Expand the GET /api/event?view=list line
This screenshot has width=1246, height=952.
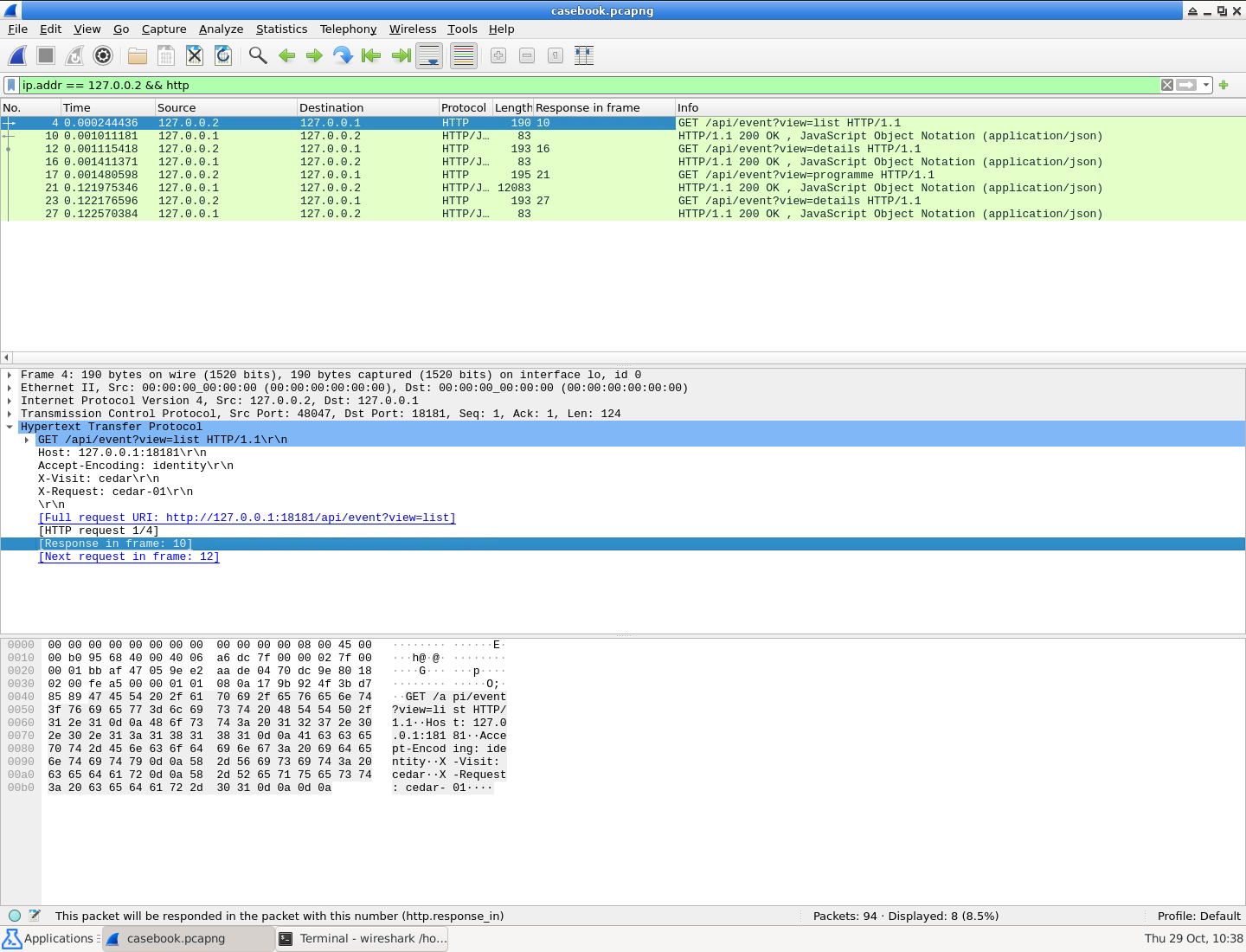[27, 440]
